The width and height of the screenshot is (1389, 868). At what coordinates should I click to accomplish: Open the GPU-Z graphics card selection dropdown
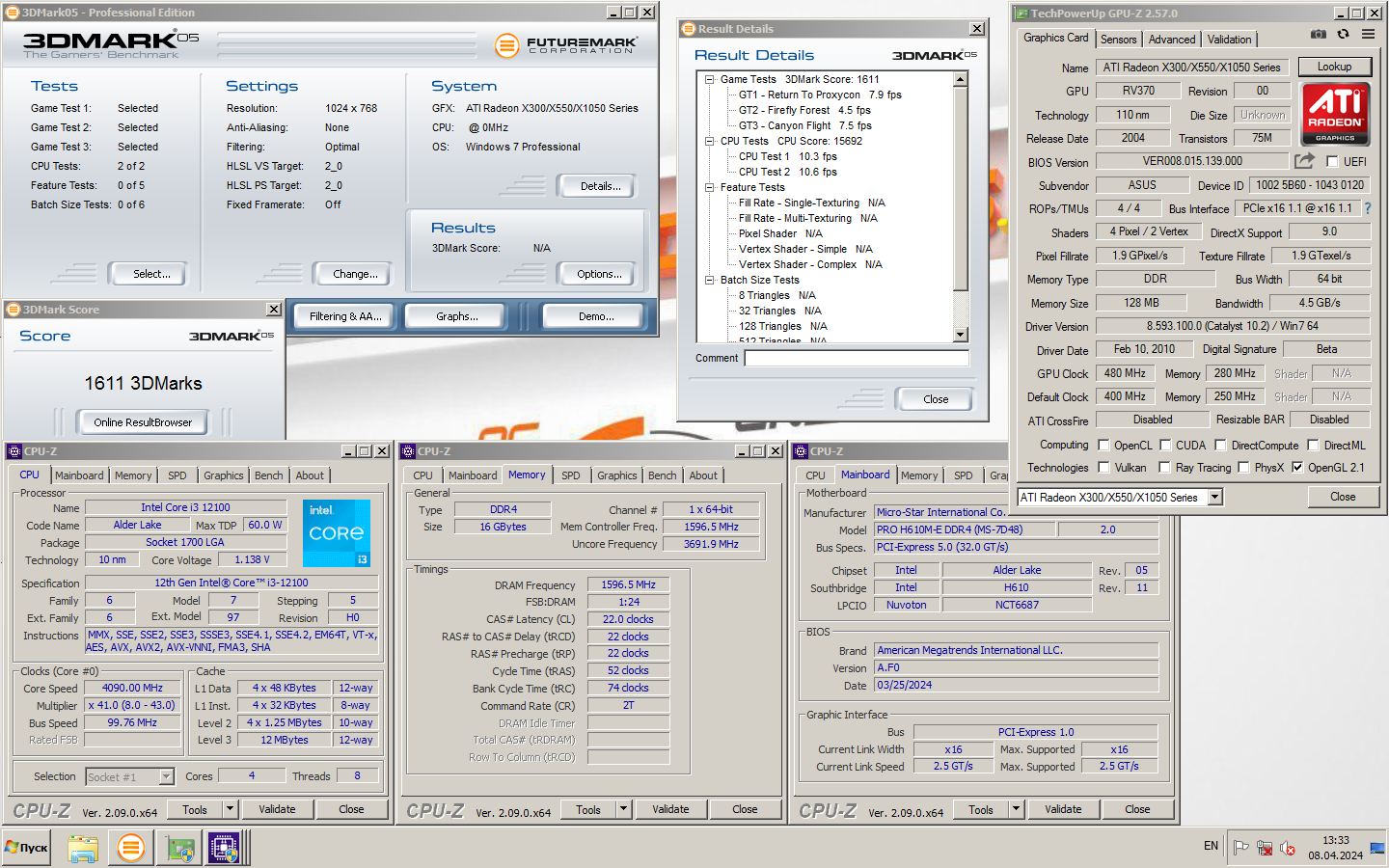1215,497
